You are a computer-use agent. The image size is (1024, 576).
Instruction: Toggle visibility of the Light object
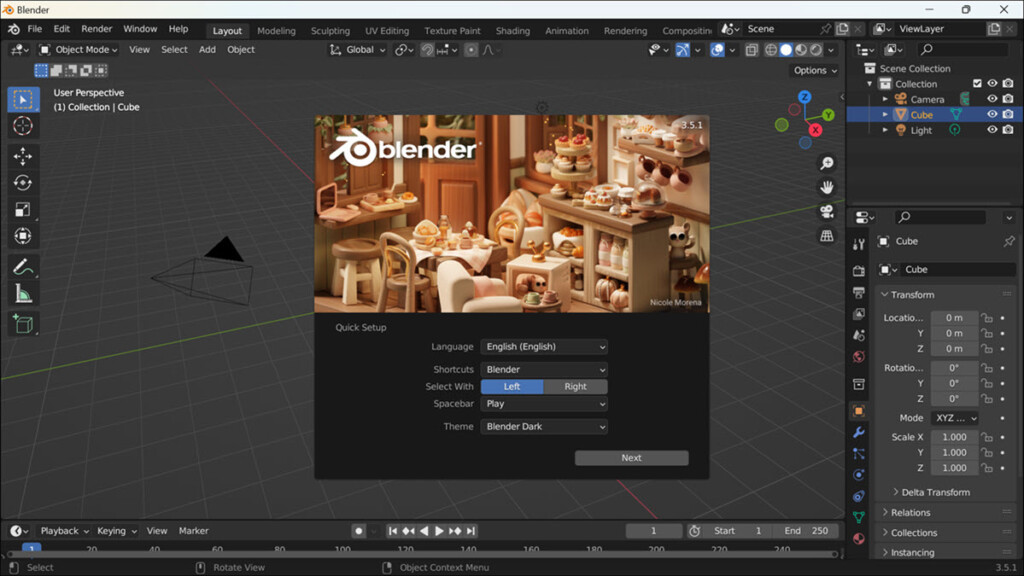992,130
